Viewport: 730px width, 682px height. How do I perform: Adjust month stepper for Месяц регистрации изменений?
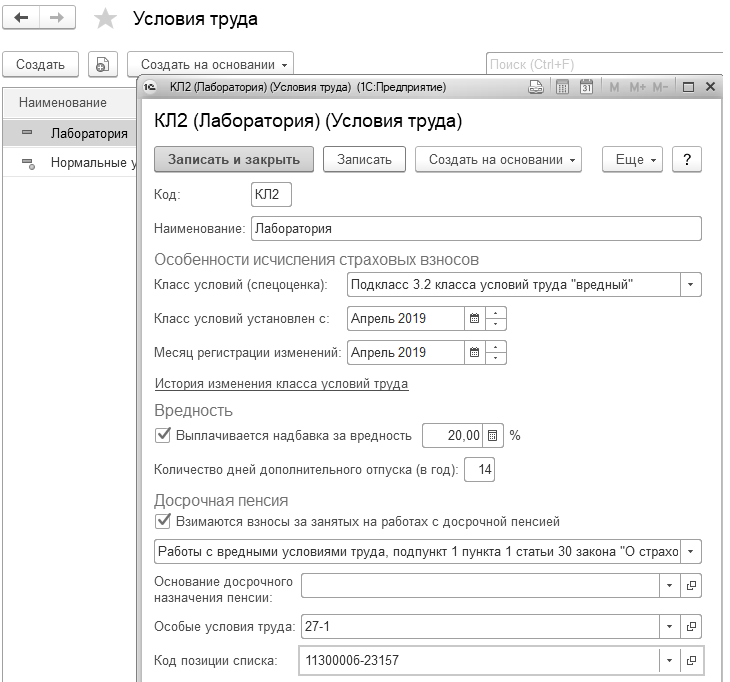click(496, 352)
